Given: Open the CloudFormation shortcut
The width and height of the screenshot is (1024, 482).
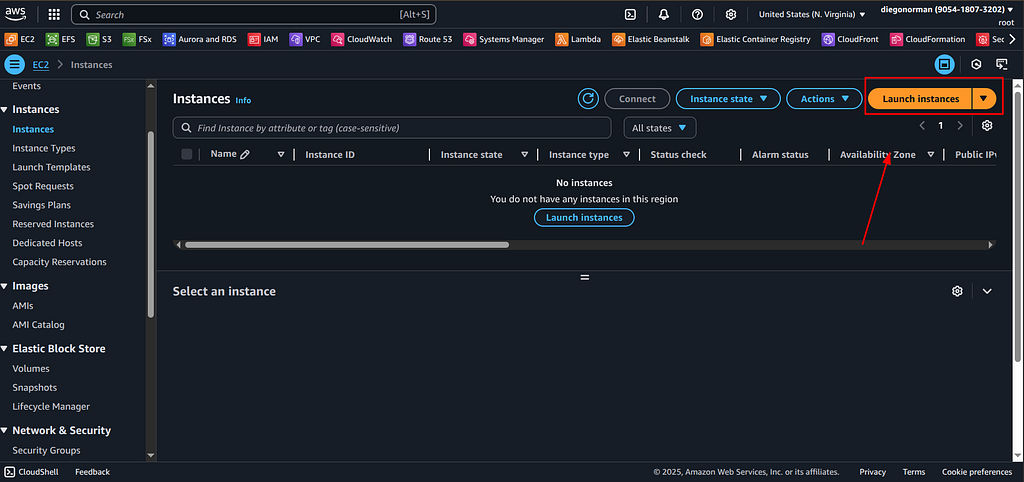Looking at the screenshot, I should [928, 39].
